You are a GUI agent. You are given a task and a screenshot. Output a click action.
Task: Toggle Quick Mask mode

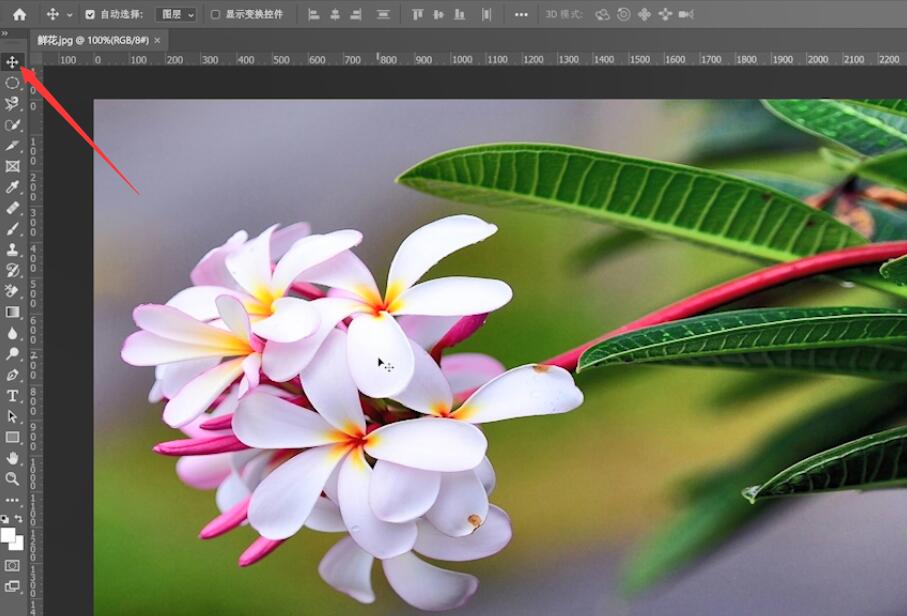[12, 565]
